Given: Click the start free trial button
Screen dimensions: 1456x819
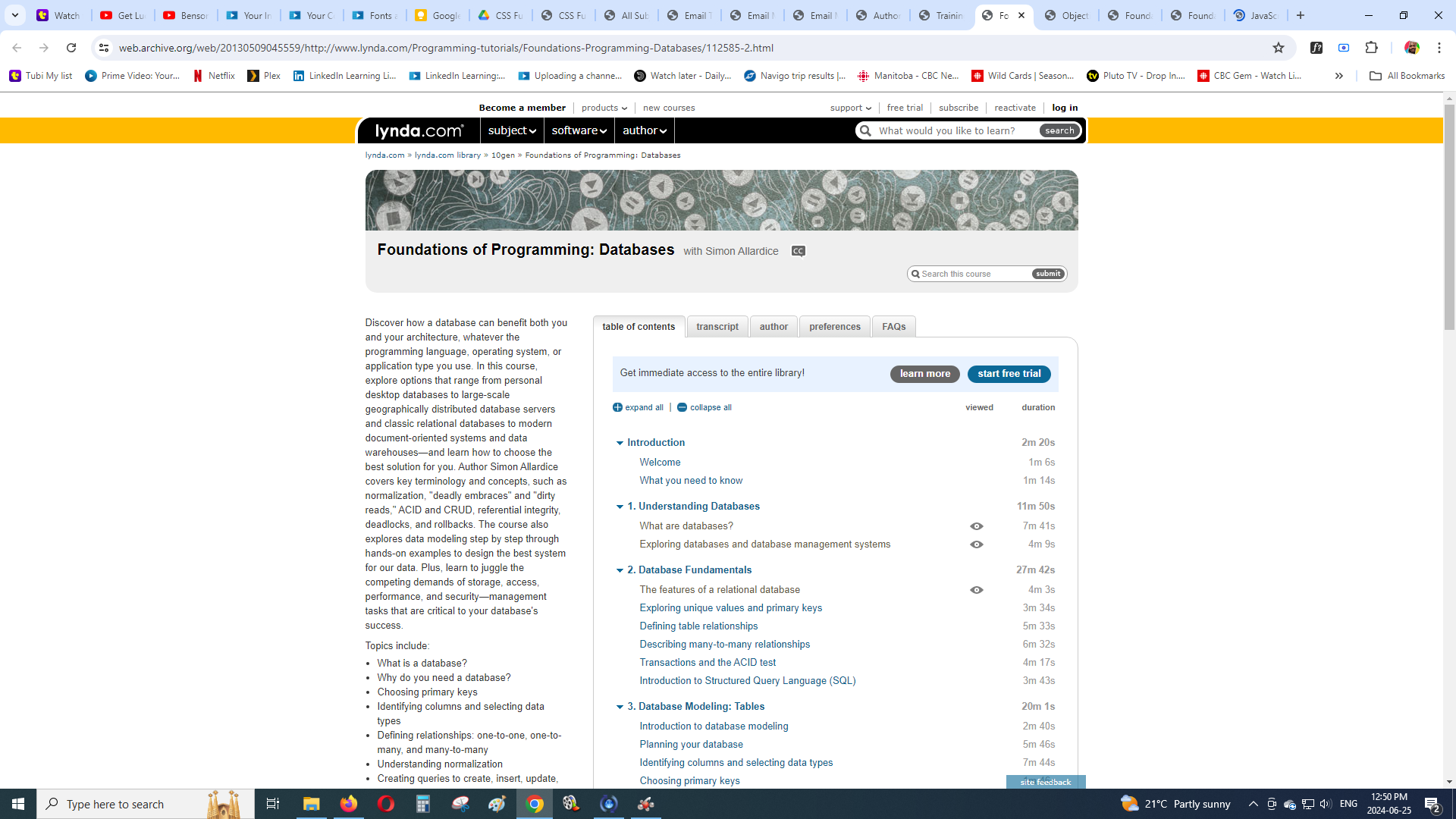Looking at the screenshot, I should tap(1009, 374).
